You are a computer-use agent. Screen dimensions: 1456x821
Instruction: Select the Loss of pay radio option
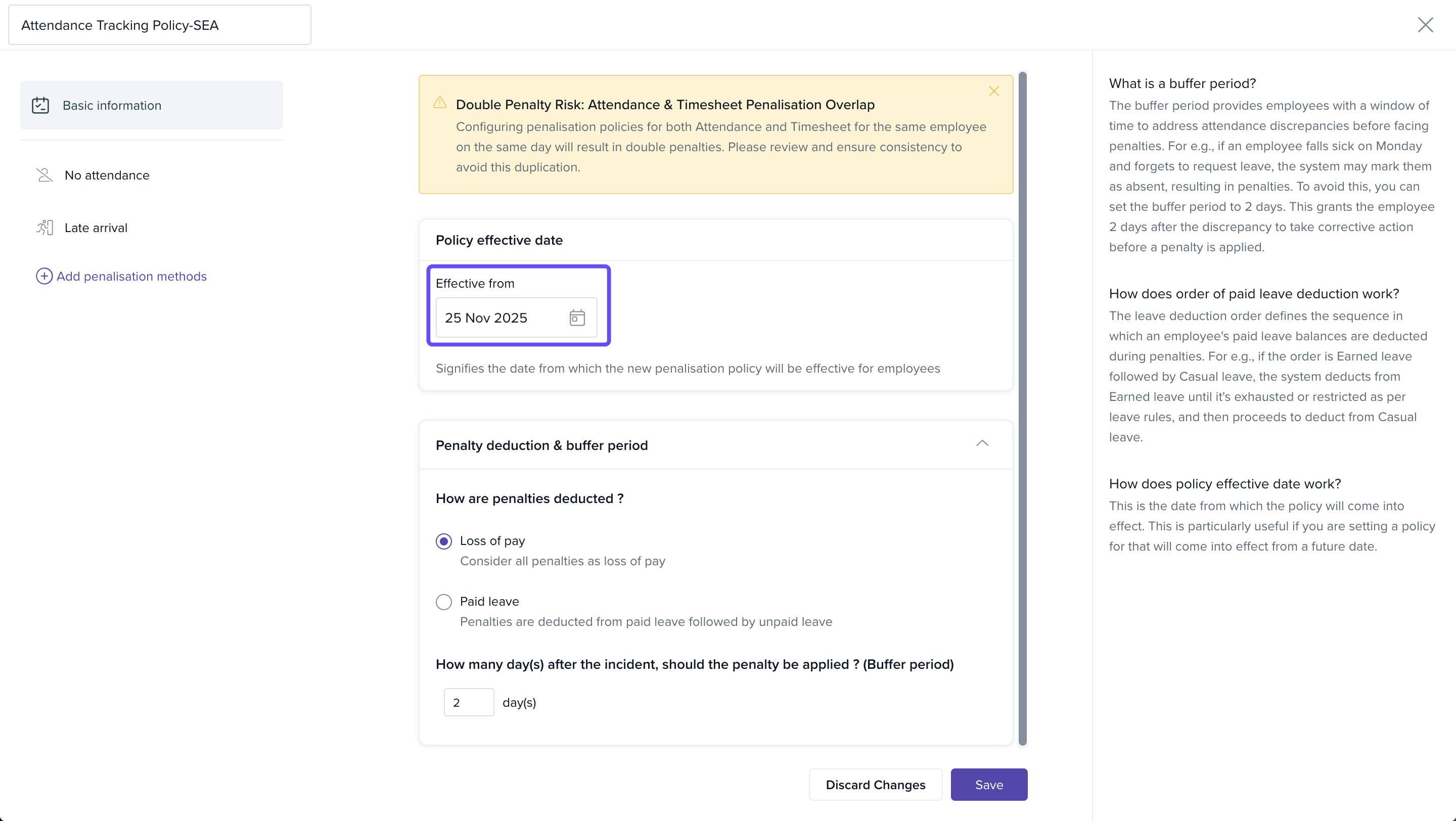click(x=444, y=541)
